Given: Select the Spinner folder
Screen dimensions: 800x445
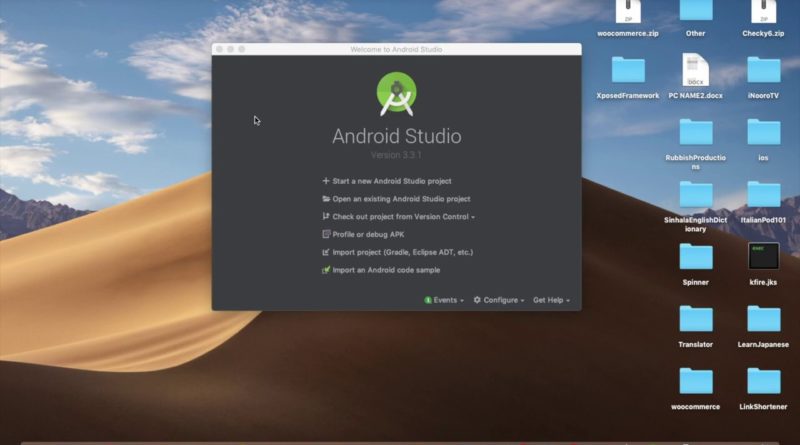Looking at the screenshot, I should [x=695, y=264].
